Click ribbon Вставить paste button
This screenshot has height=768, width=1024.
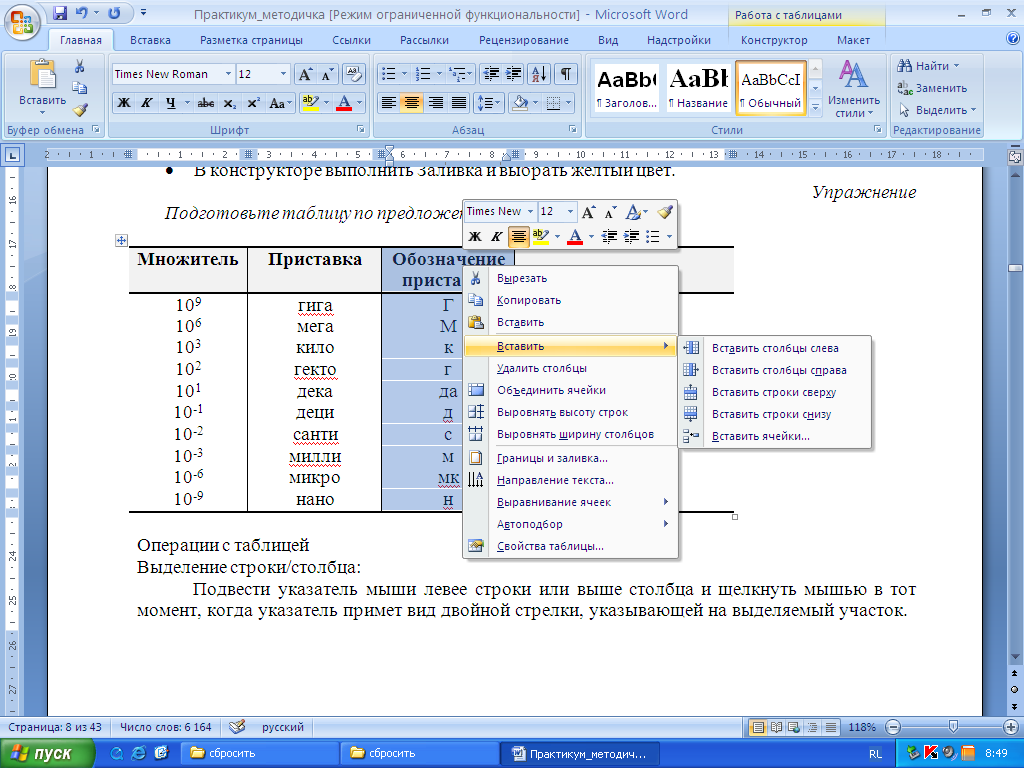click(42, 88)
